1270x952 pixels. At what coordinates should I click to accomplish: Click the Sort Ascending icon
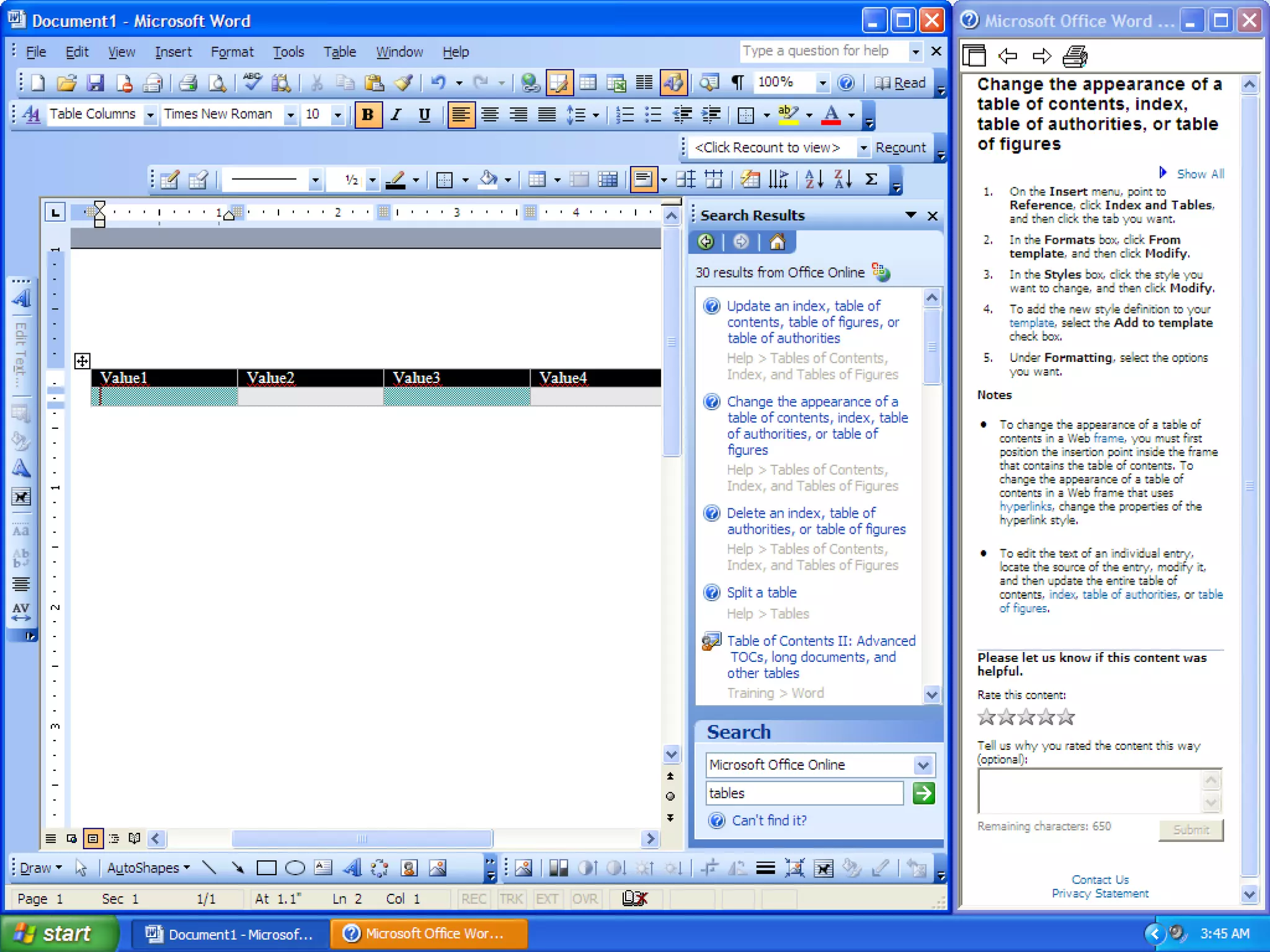pyautogui.click(x=814, y=180)
